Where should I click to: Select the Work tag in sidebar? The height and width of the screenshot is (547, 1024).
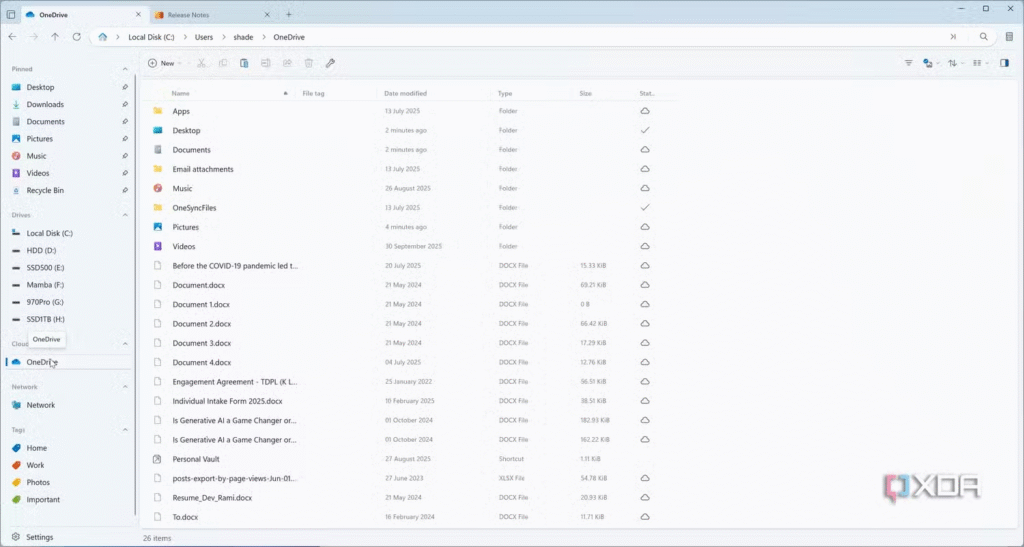pos(35,465)
